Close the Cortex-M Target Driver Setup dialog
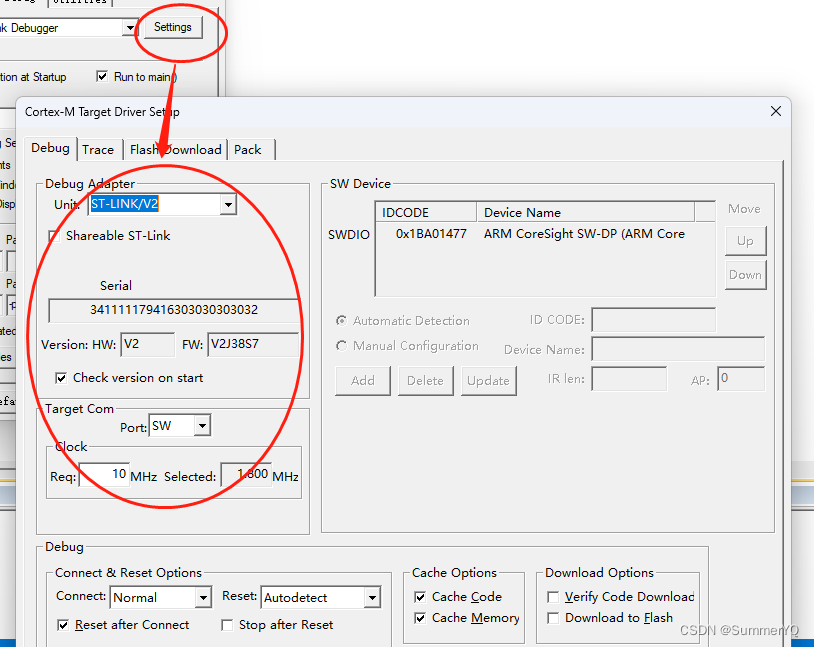The width and height of the screenshot is (814, 647). pyautogui.click(x=776, y=111)
